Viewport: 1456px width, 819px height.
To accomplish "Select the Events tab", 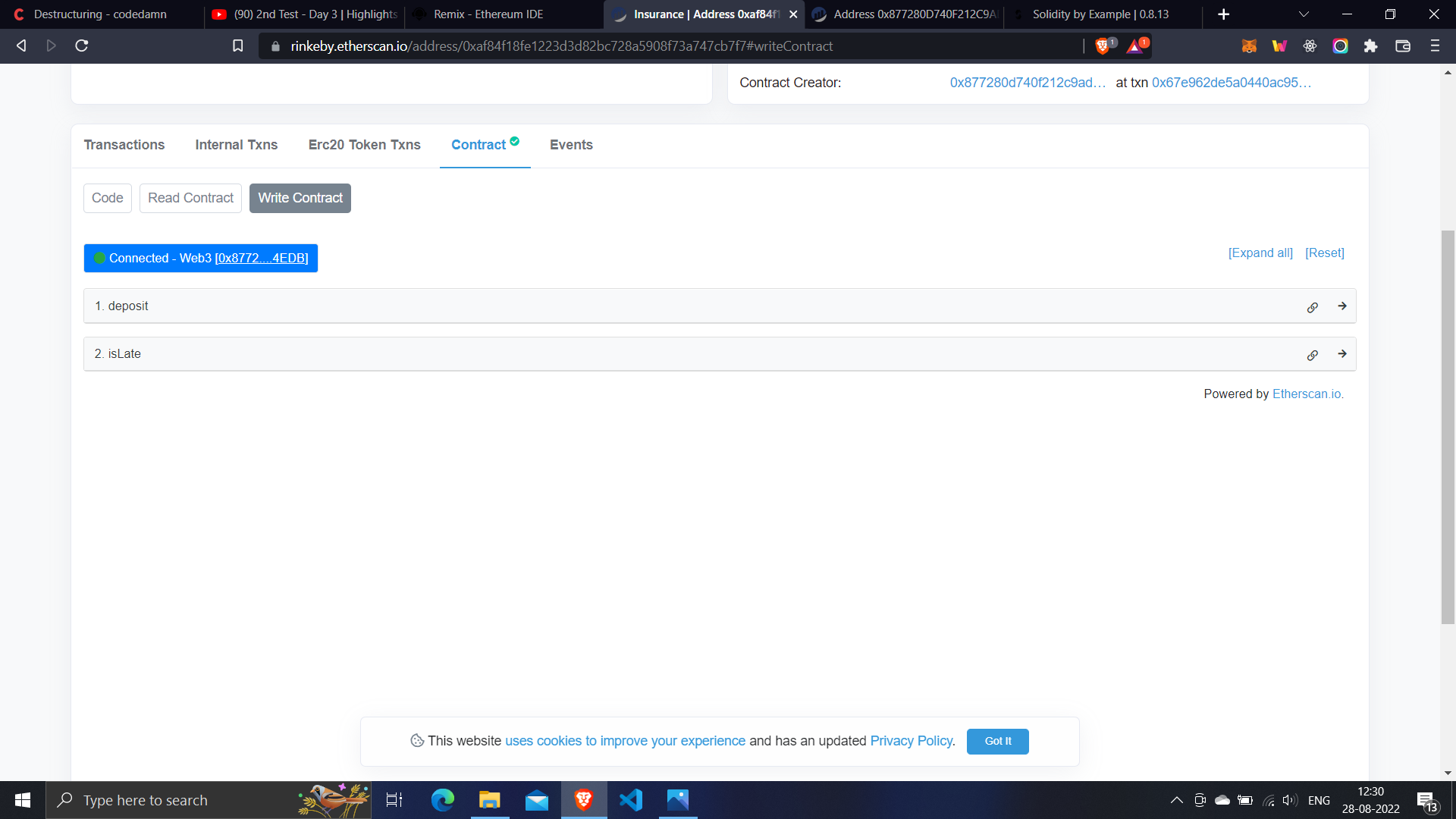I will 571,145.
